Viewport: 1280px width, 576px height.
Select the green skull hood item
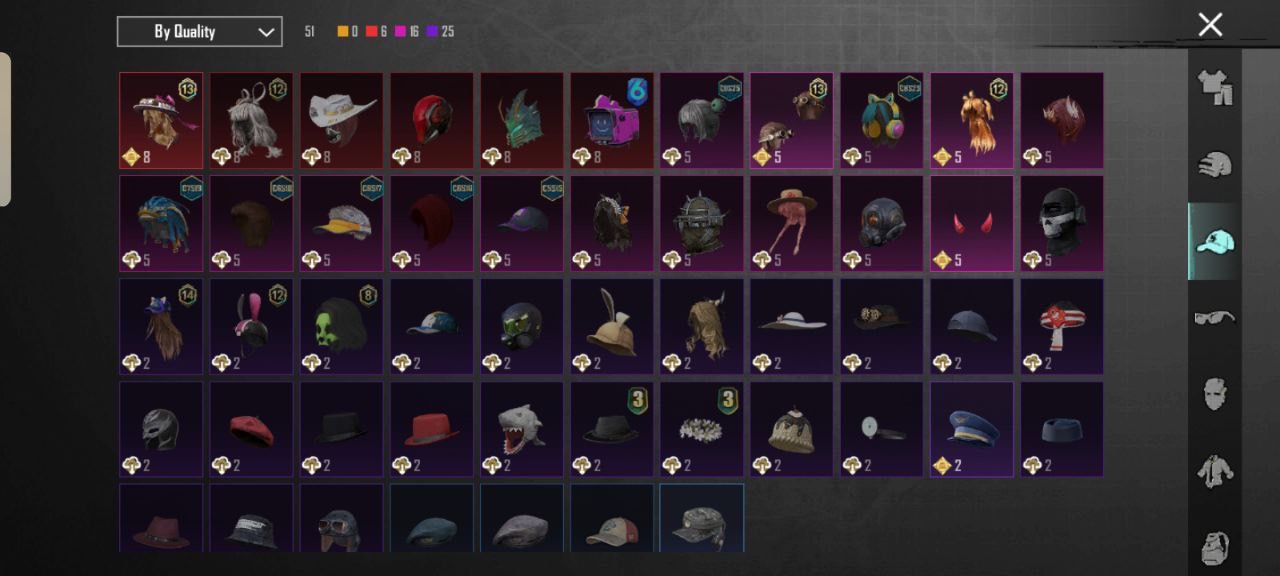point(341,326)
